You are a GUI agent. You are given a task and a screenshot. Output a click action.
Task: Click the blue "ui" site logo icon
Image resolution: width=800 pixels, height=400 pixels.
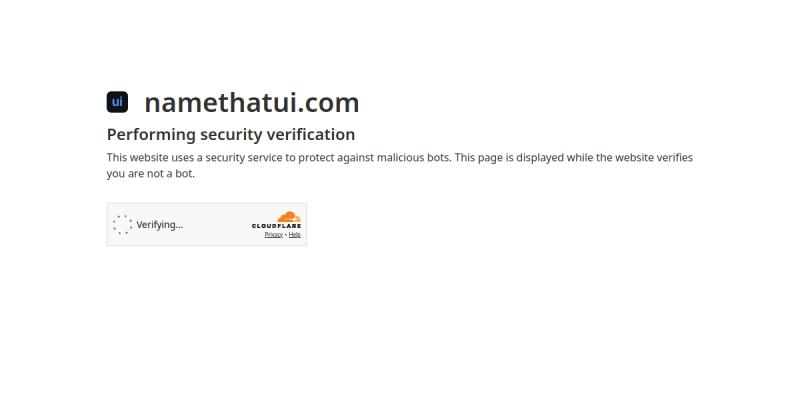(x=117, y=102)
